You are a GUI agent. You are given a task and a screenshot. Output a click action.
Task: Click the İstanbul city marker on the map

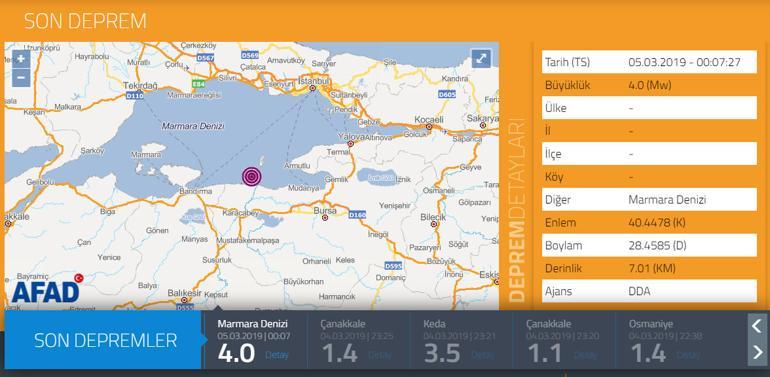[x=312, y=89]
